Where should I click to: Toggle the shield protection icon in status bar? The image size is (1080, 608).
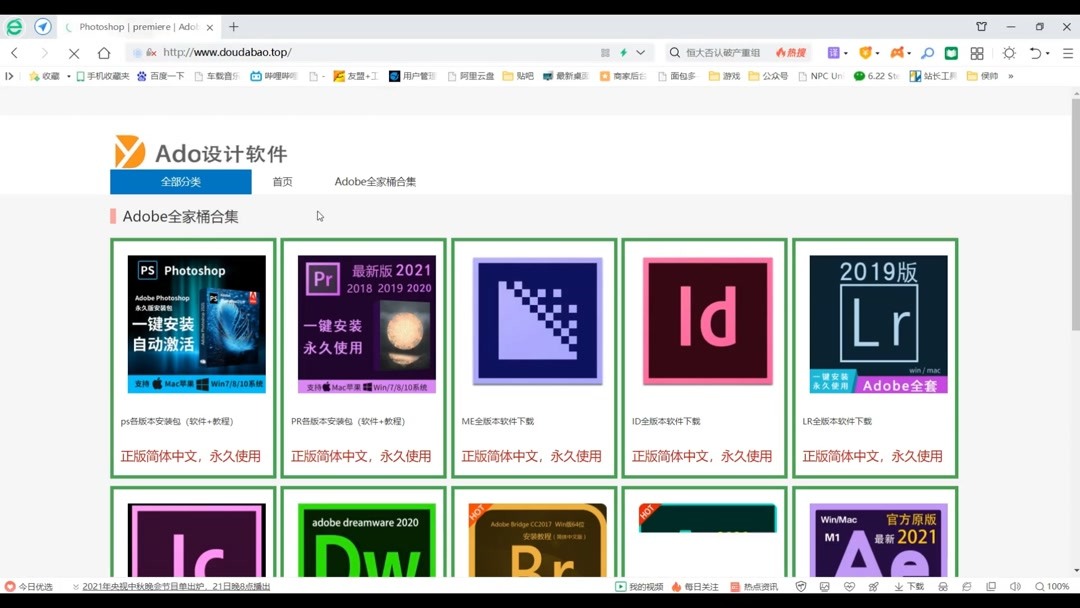pos(801,586)
